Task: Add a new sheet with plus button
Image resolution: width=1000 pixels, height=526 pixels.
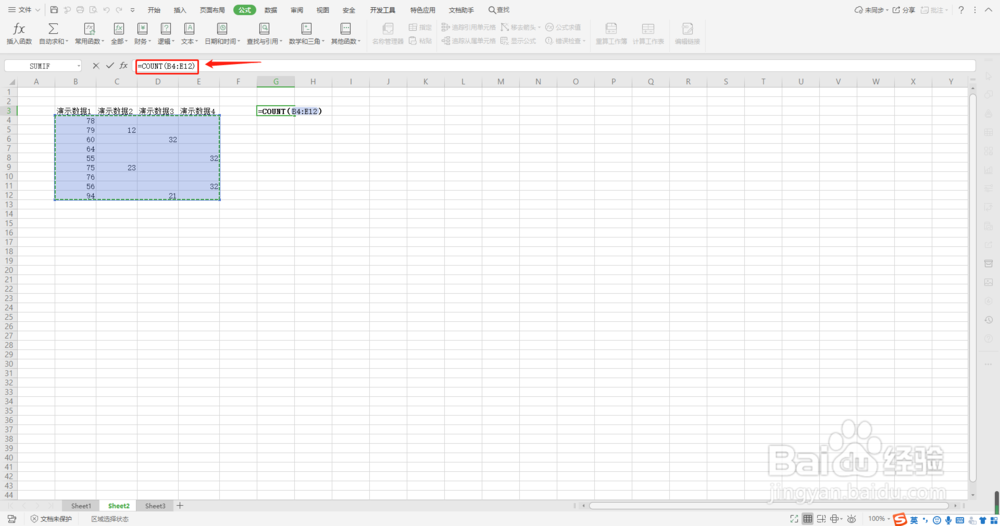Action: point(180,506)
